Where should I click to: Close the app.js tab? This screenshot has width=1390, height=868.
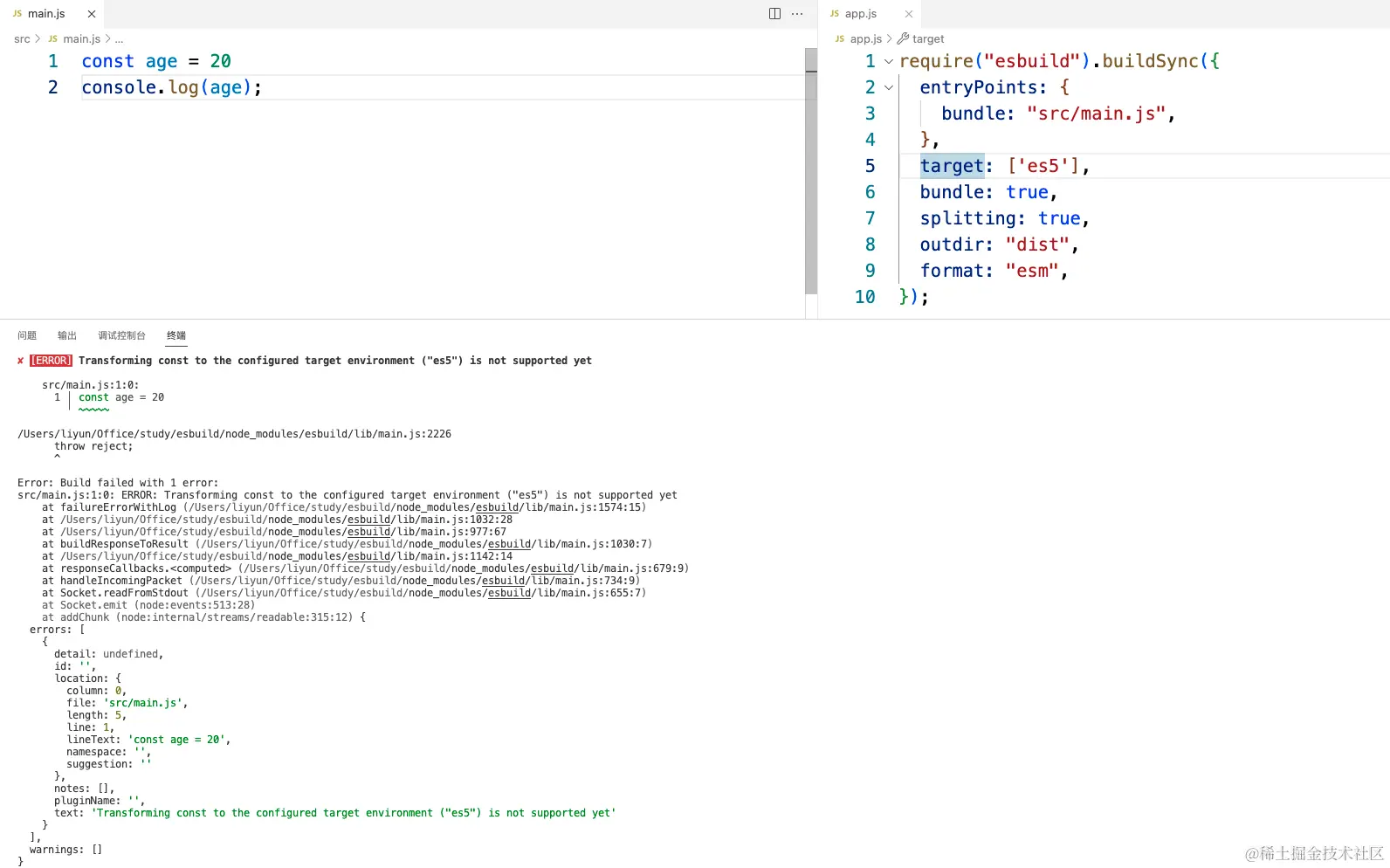point(909,14)
